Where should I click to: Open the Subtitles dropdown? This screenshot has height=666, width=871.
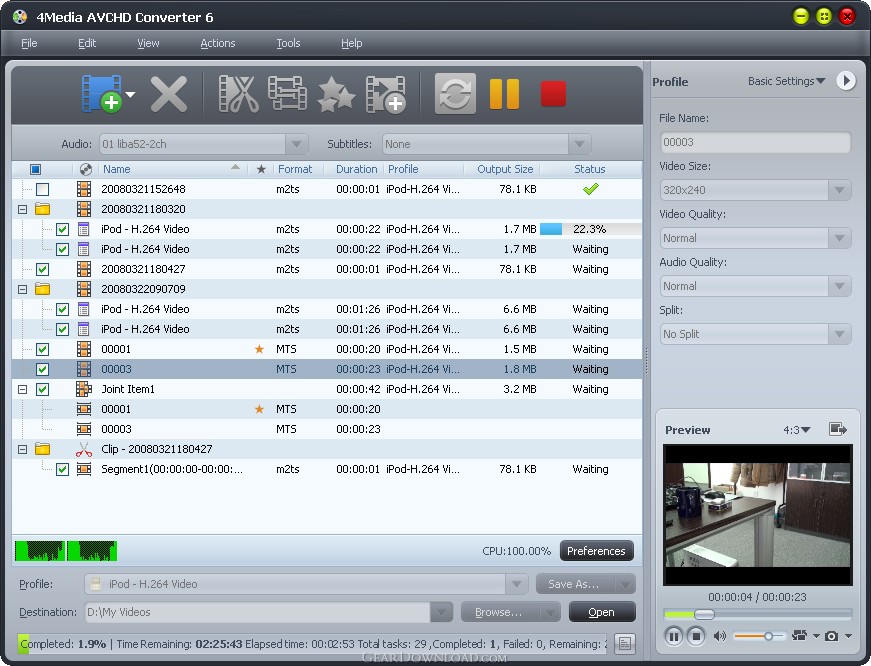pos(579,144)
